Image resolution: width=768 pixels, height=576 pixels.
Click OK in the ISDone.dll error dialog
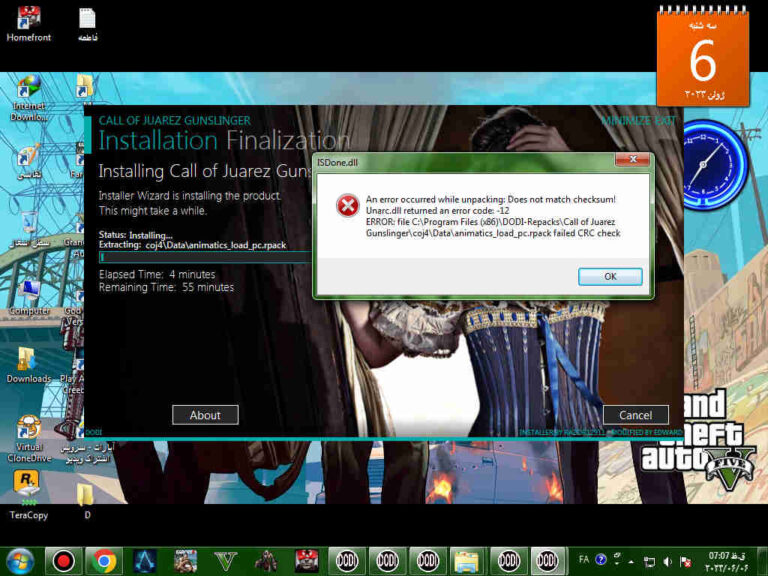[x=610, y=276]
